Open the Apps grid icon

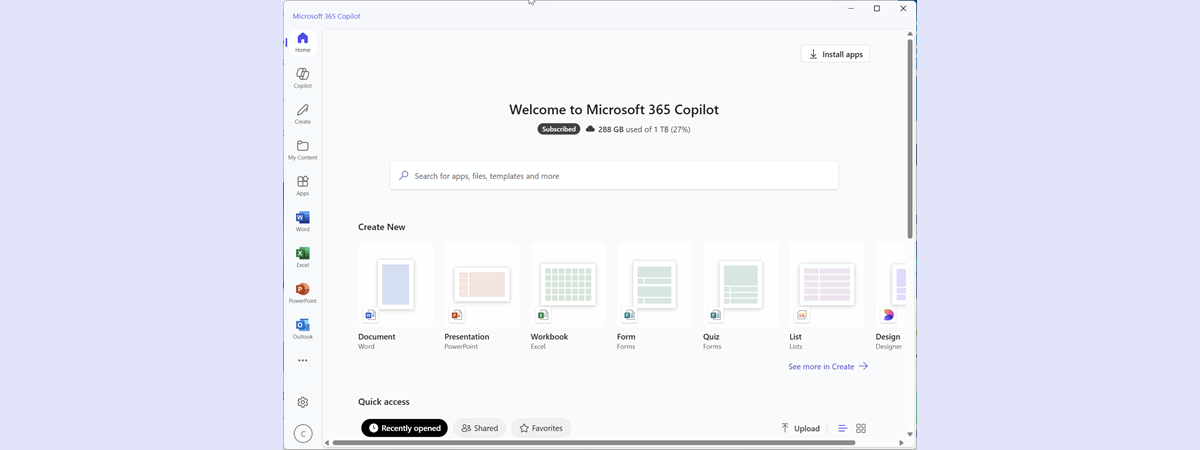pos(302,186)
